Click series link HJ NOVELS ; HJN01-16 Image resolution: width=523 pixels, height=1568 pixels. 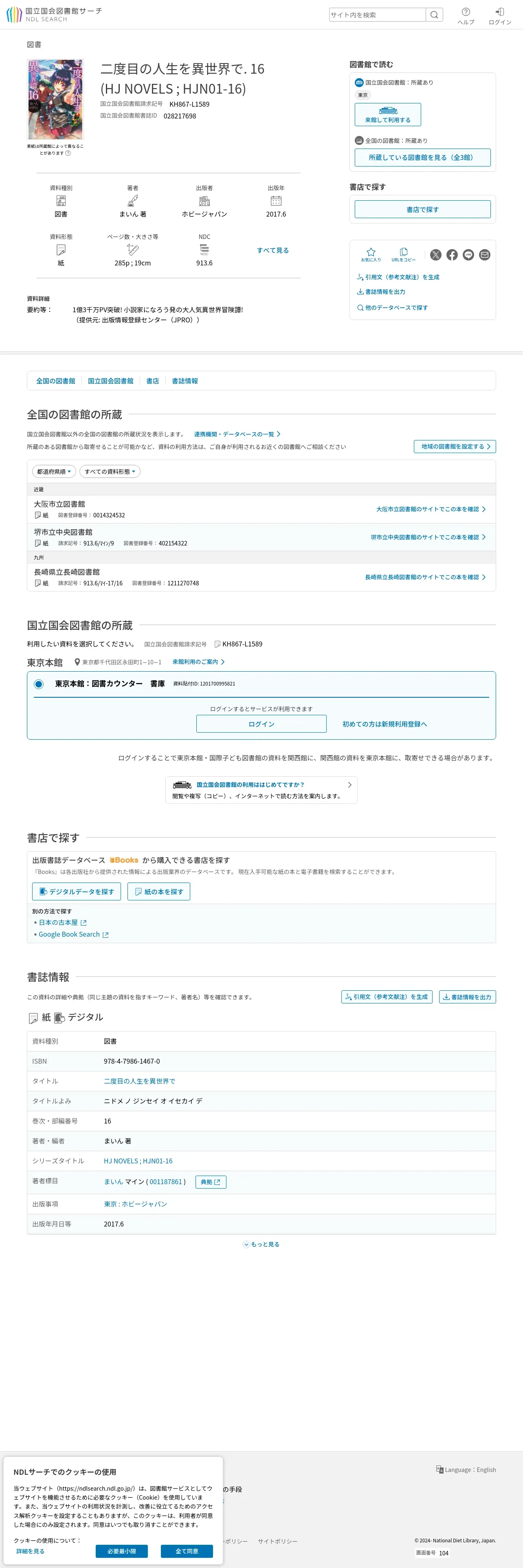(x=138, y=1161)
